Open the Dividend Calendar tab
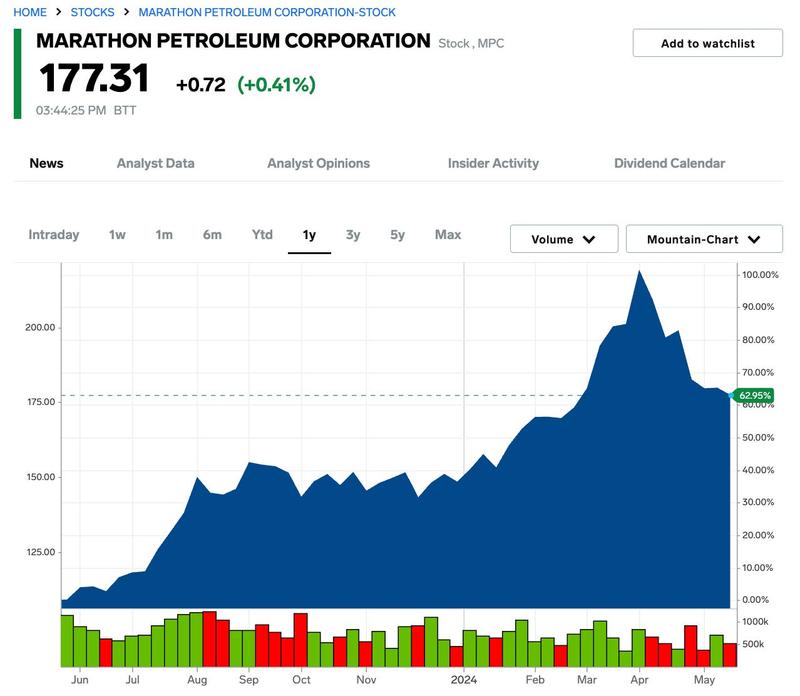Image resolution: width=800 pixels, height=696 pixels. (x=669, y=163)
